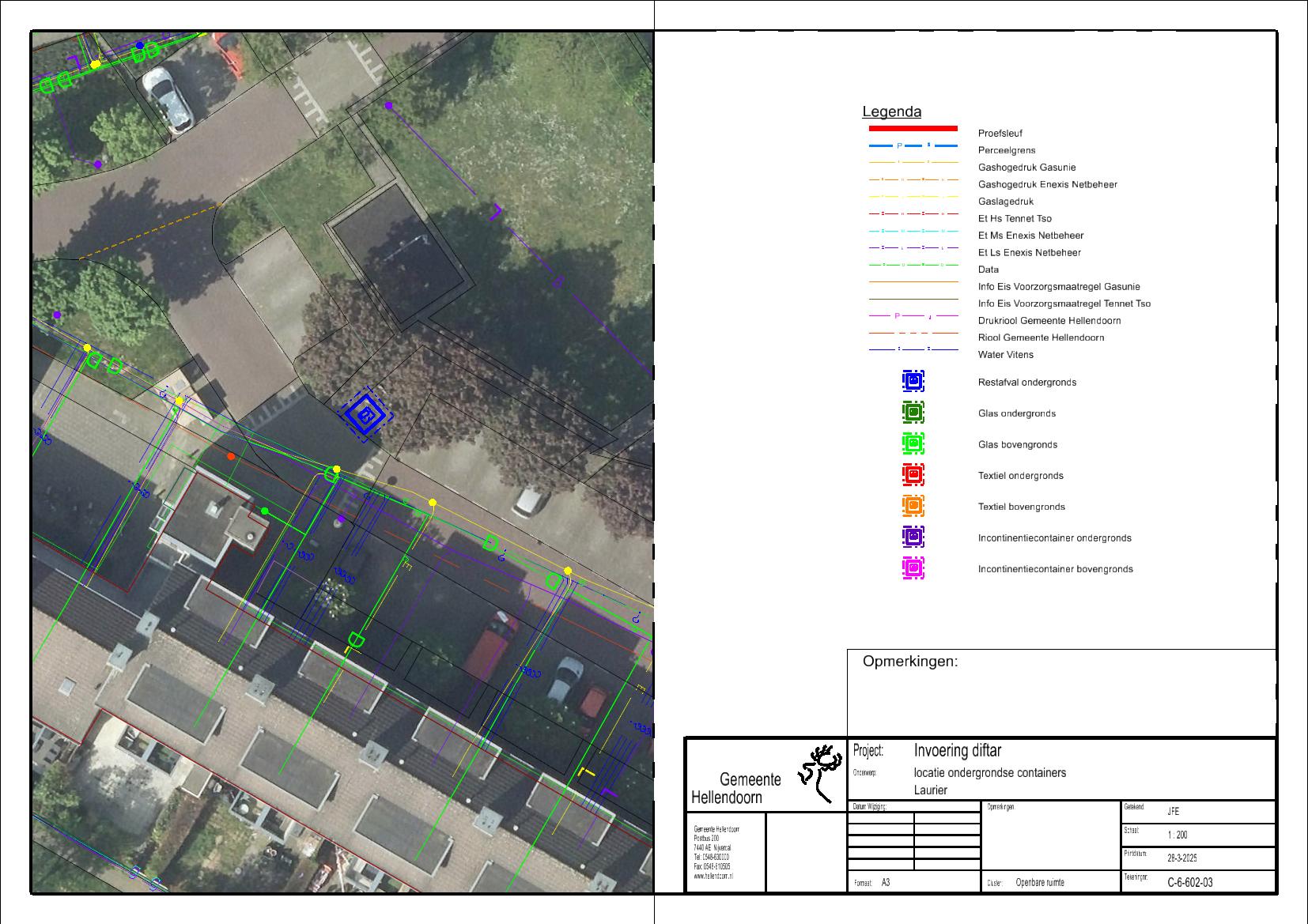The width and height of the screenshot is (1308, 924).
Task: Click the blue container symbol on the map
Action: pyautogui.click(x=365, y=413)
